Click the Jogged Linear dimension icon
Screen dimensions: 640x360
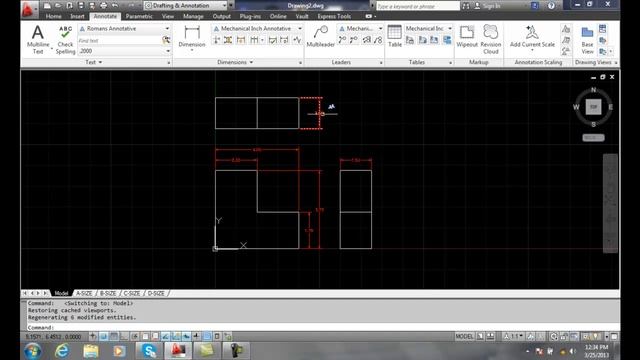click(297, 40)
